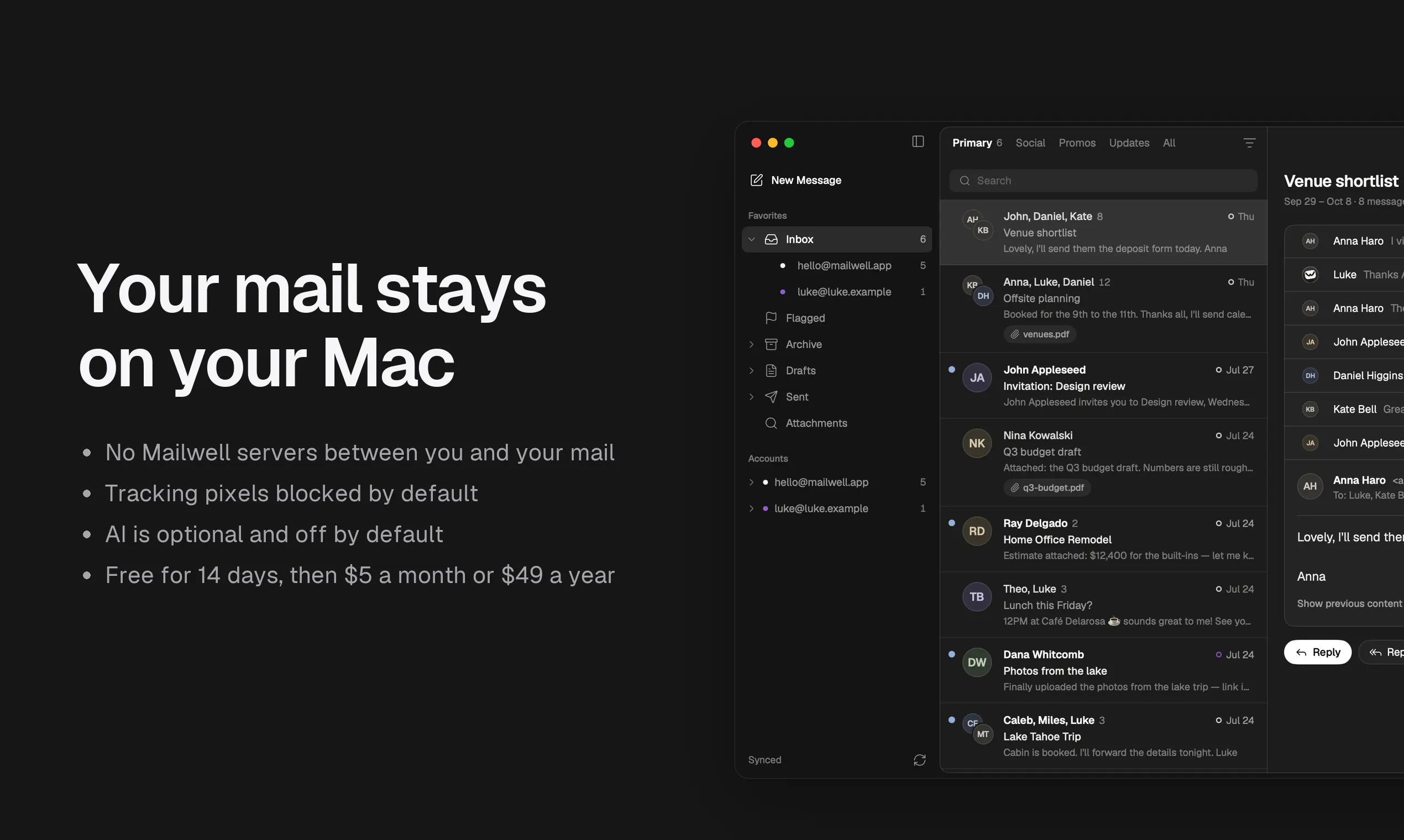Screen dimensions: 1404x840
Task: Collapse the Inbox folder chevron
Action: (x=751, y=239)
